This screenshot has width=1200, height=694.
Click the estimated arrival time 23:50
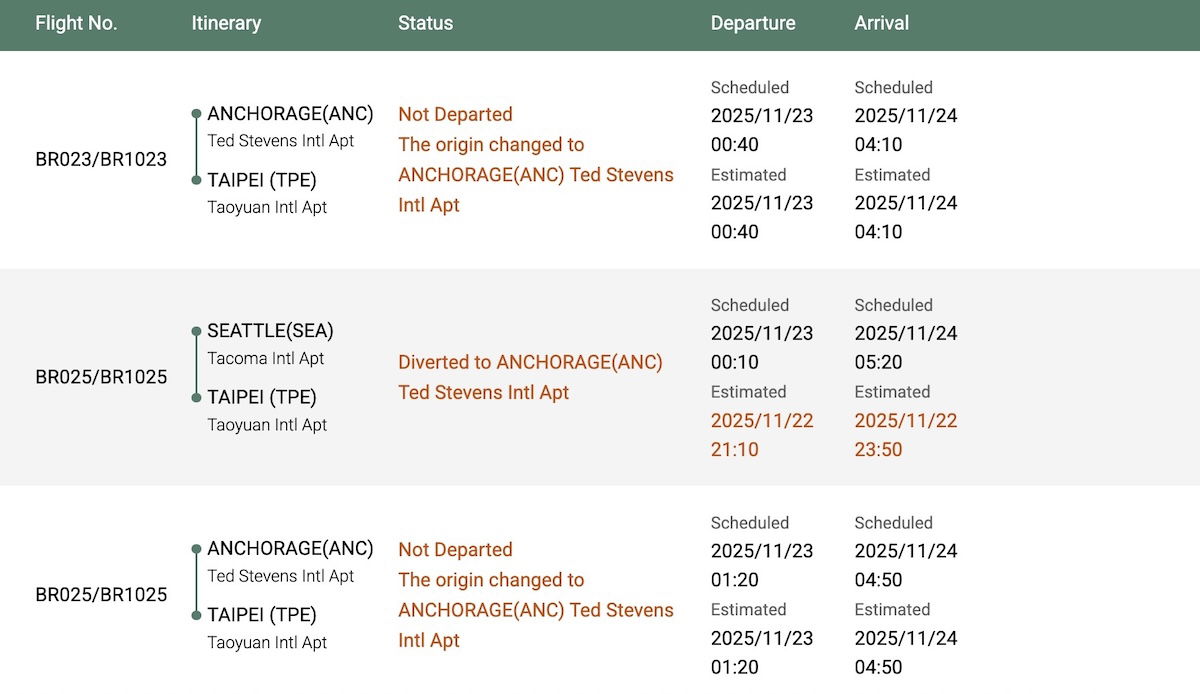tap(879, 450)
